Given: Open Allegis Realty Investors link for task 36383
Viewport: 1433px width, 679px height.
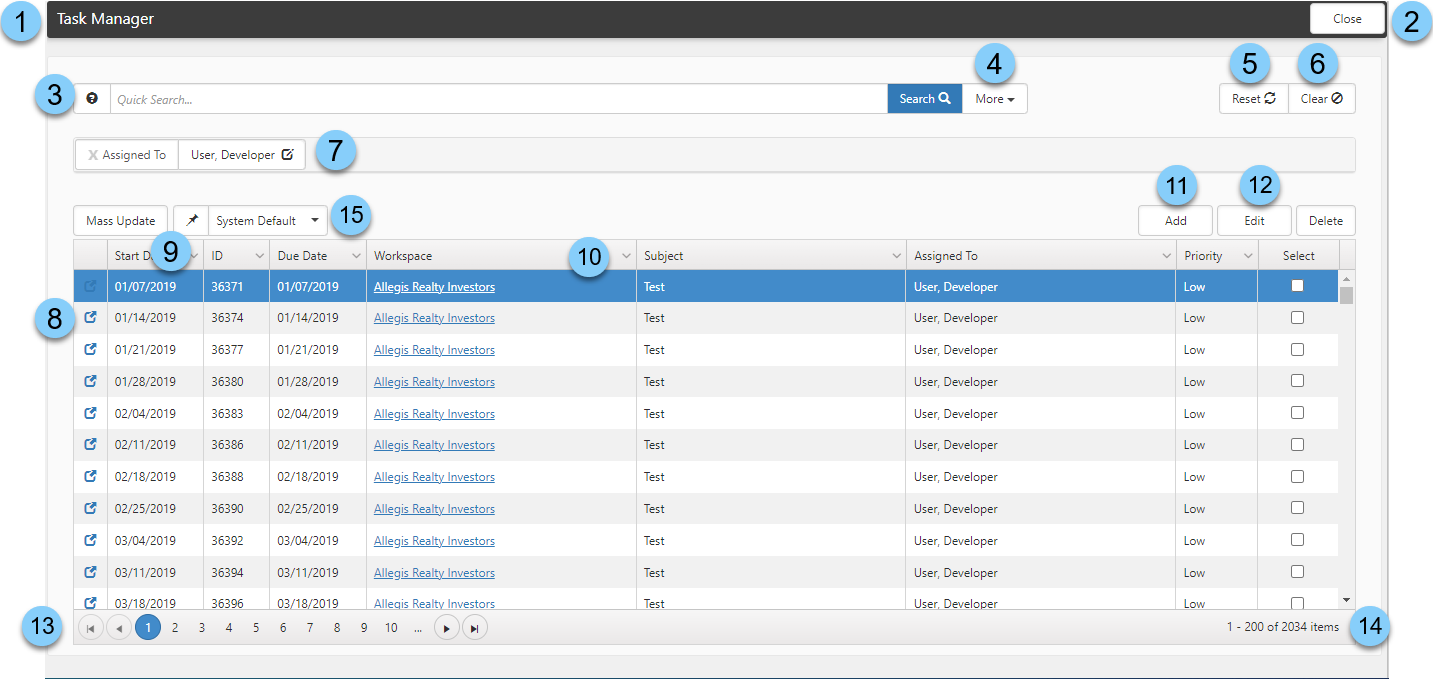Looking at the screenshot, I should coord(434,414).
